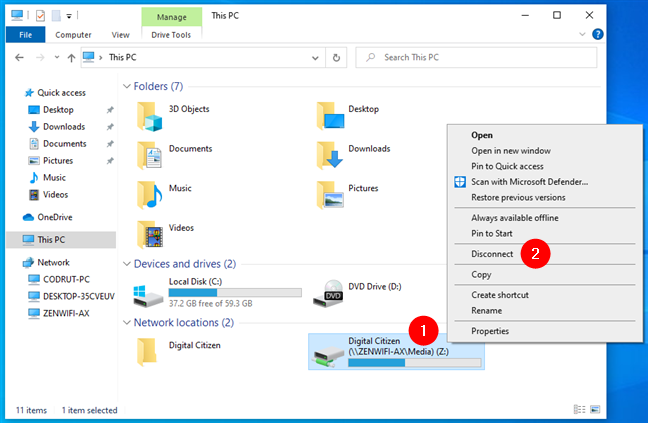Open Desktop under Quick access
Image resolution: width=648 pixels, height=423 pixels.
coord(58,109)
